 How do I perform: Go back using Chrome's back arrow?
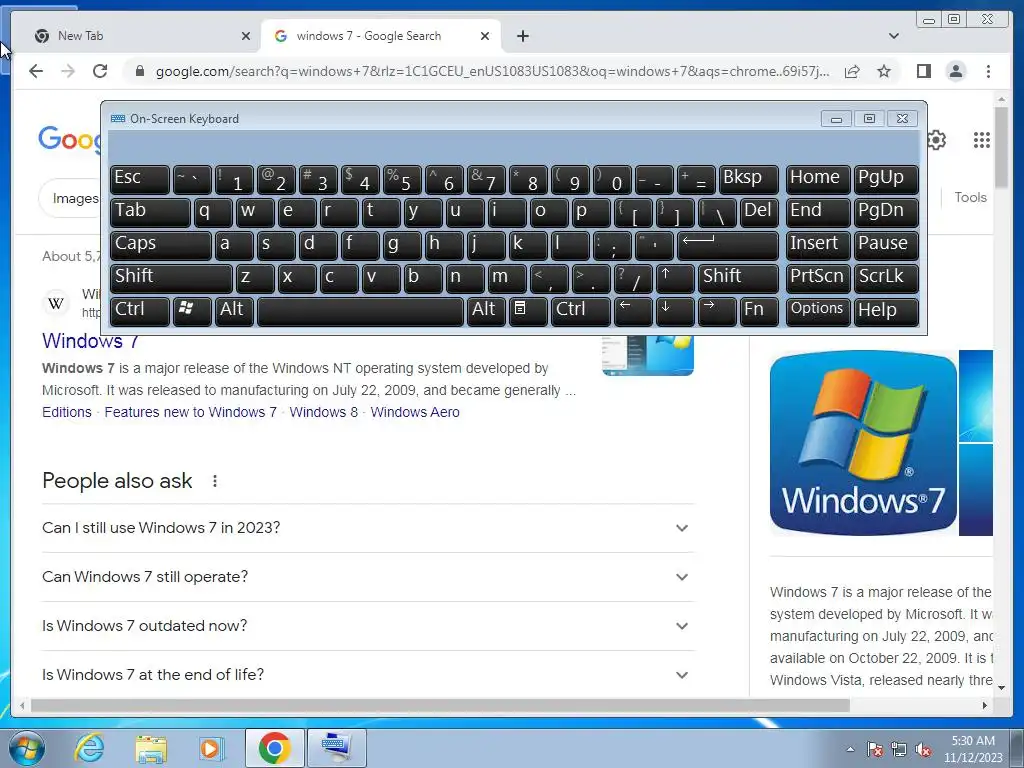click(x=36, y=71)
